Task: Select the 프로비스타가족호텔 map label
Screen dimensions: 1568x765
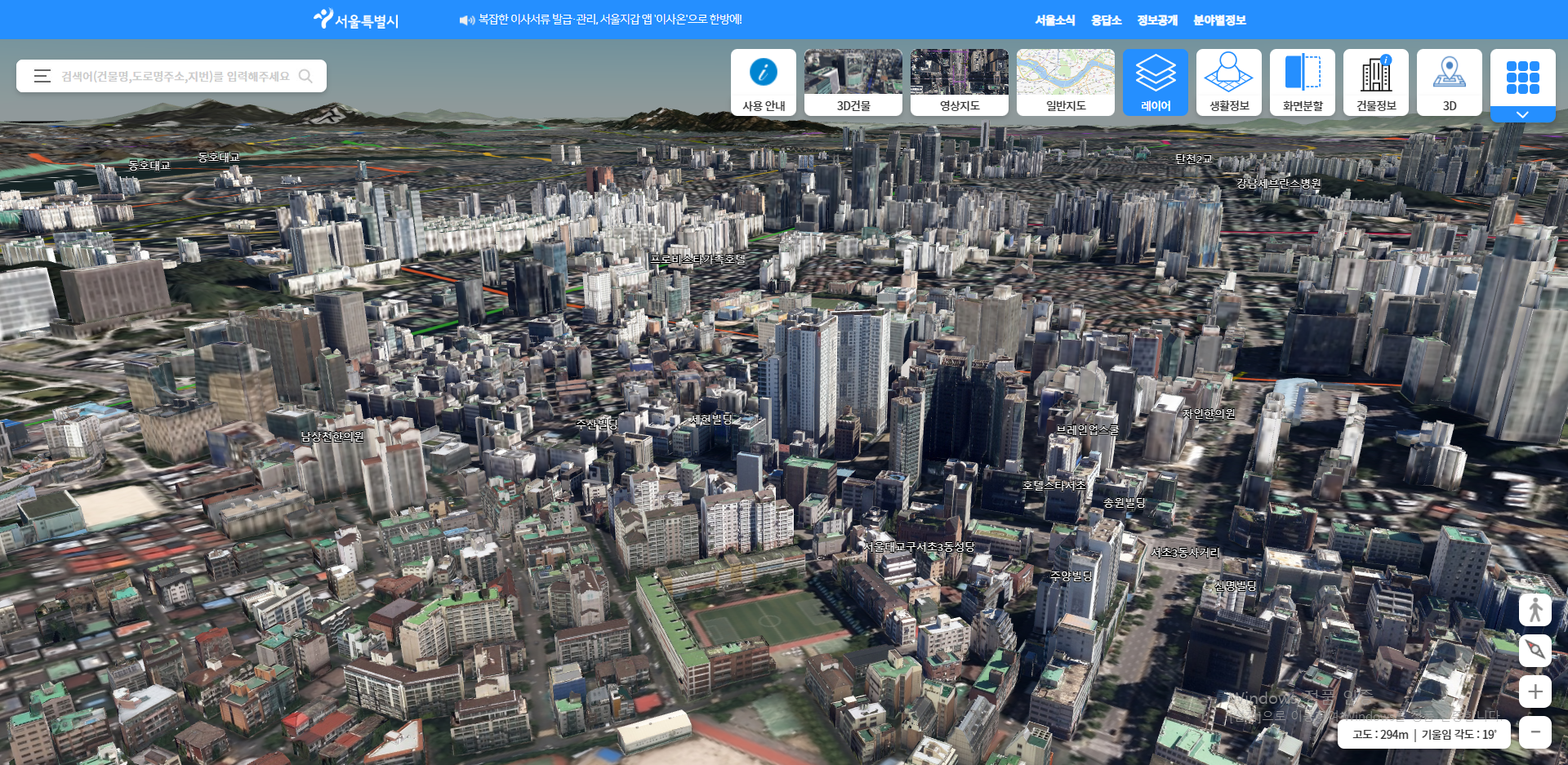Action: [698, 259]
